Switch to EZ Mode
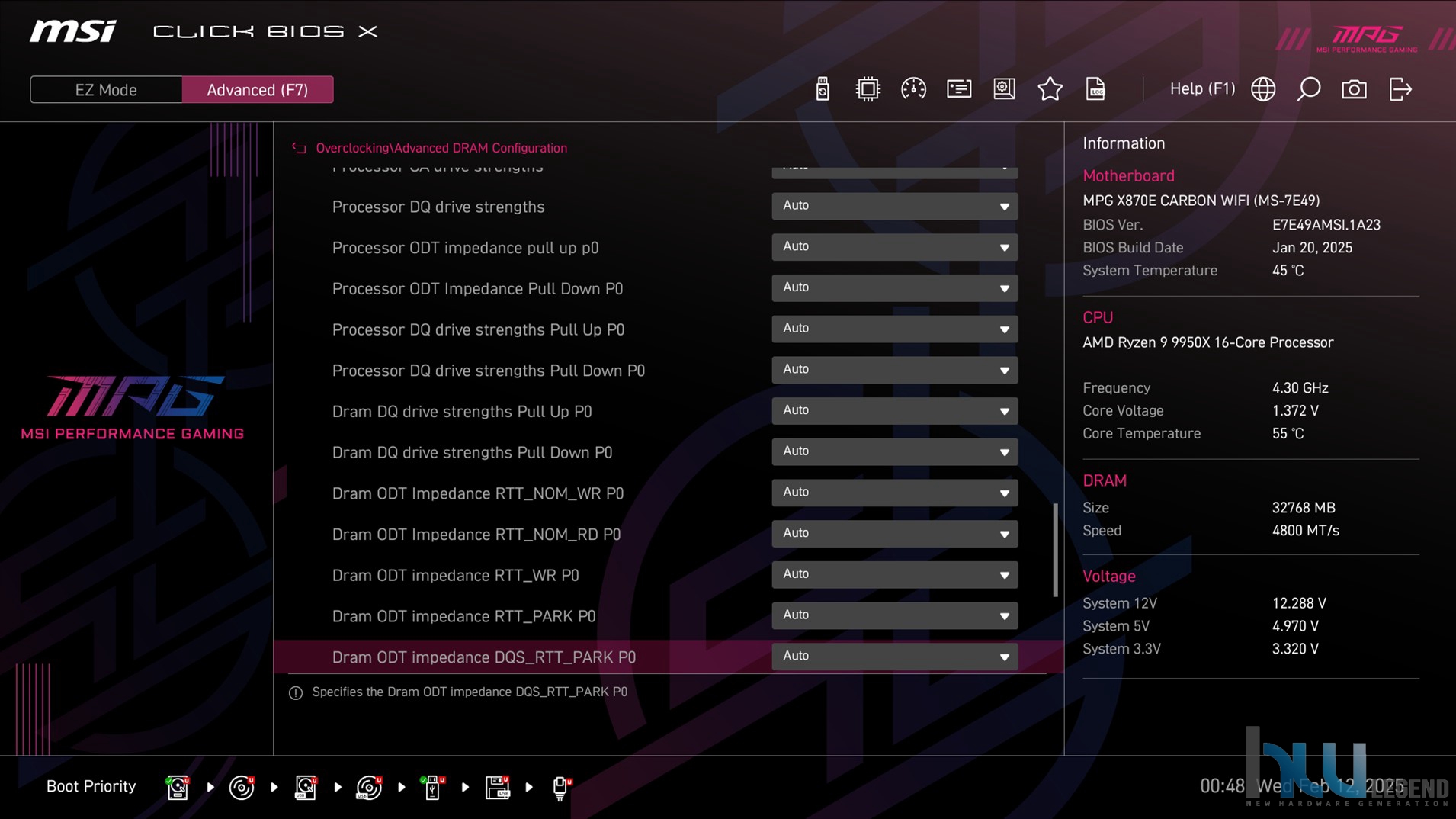Viewport: 1456px width, 819px height. tap(106, 89)
